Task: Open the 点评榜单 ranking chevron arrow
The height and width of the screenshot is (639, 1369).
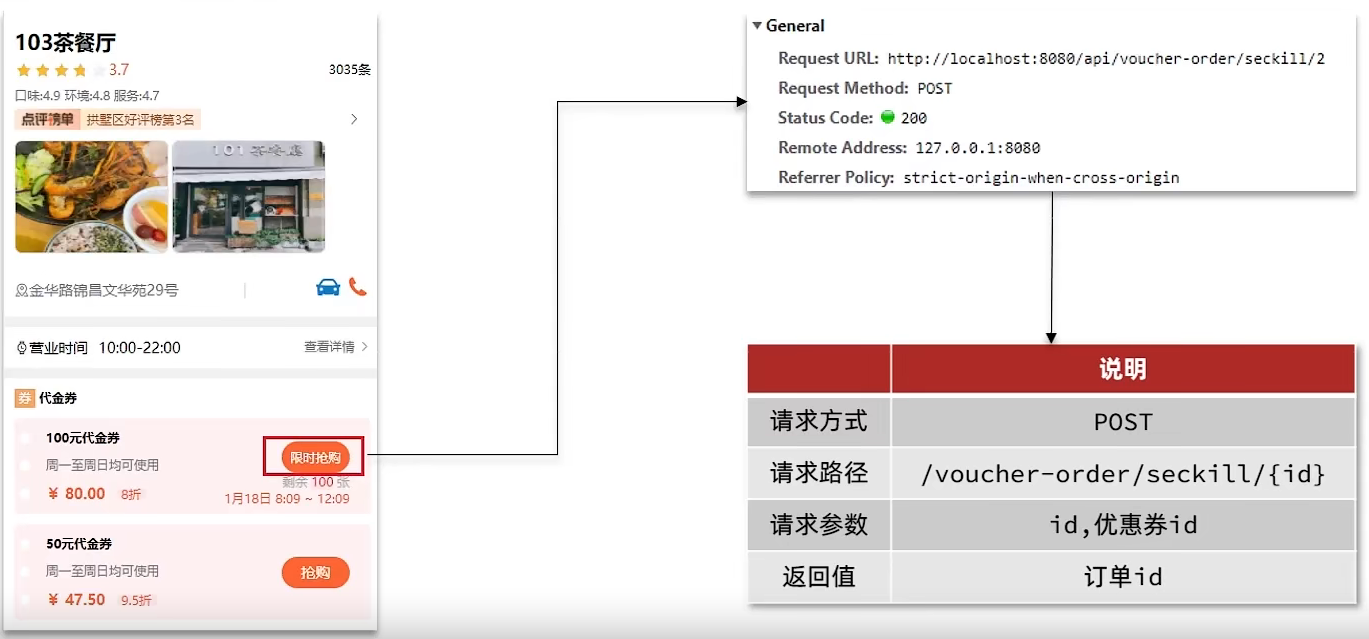Action: coord(354,119)
